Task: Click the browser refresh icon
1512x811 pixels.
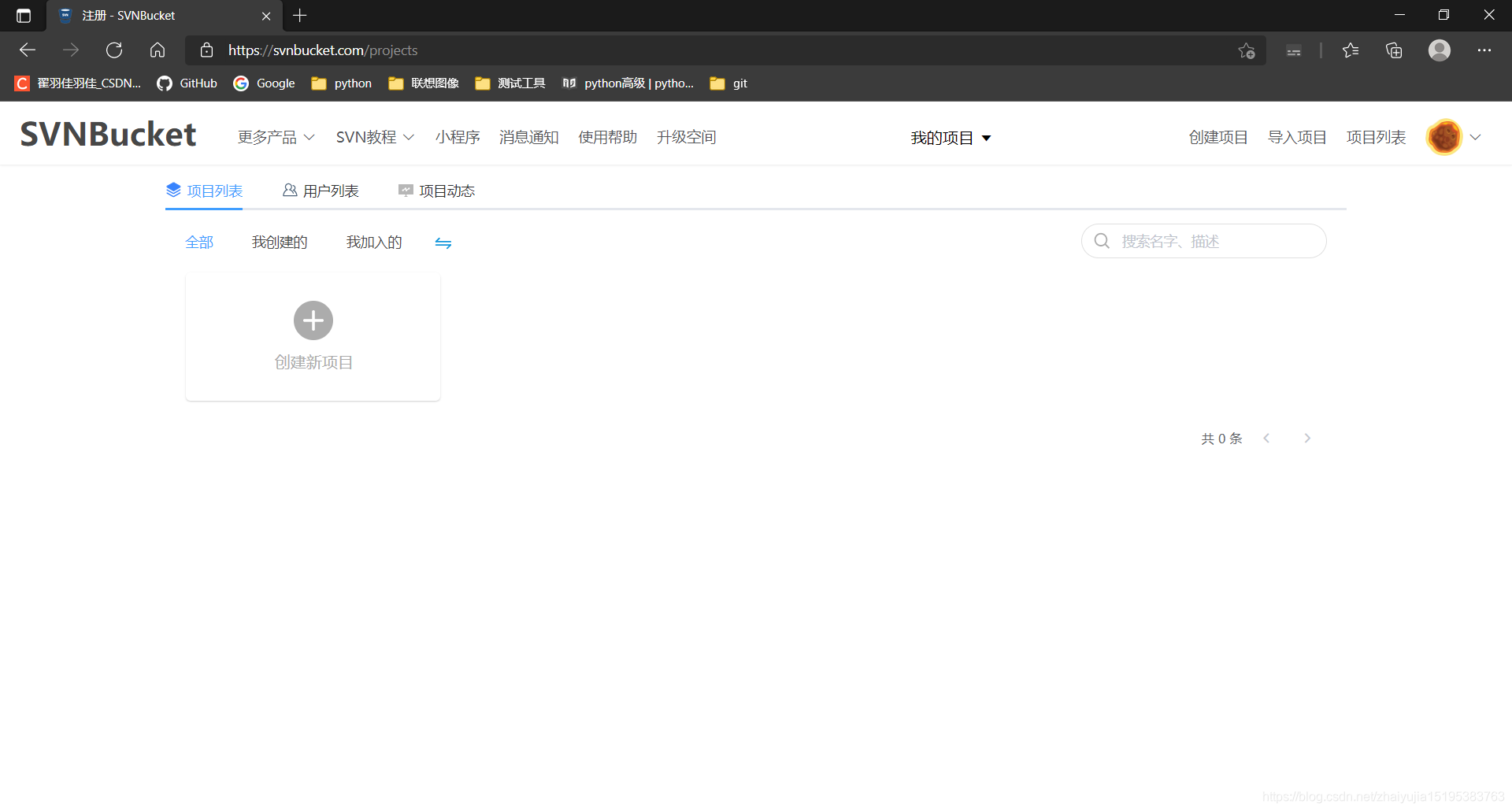Action: click(113, 50)
